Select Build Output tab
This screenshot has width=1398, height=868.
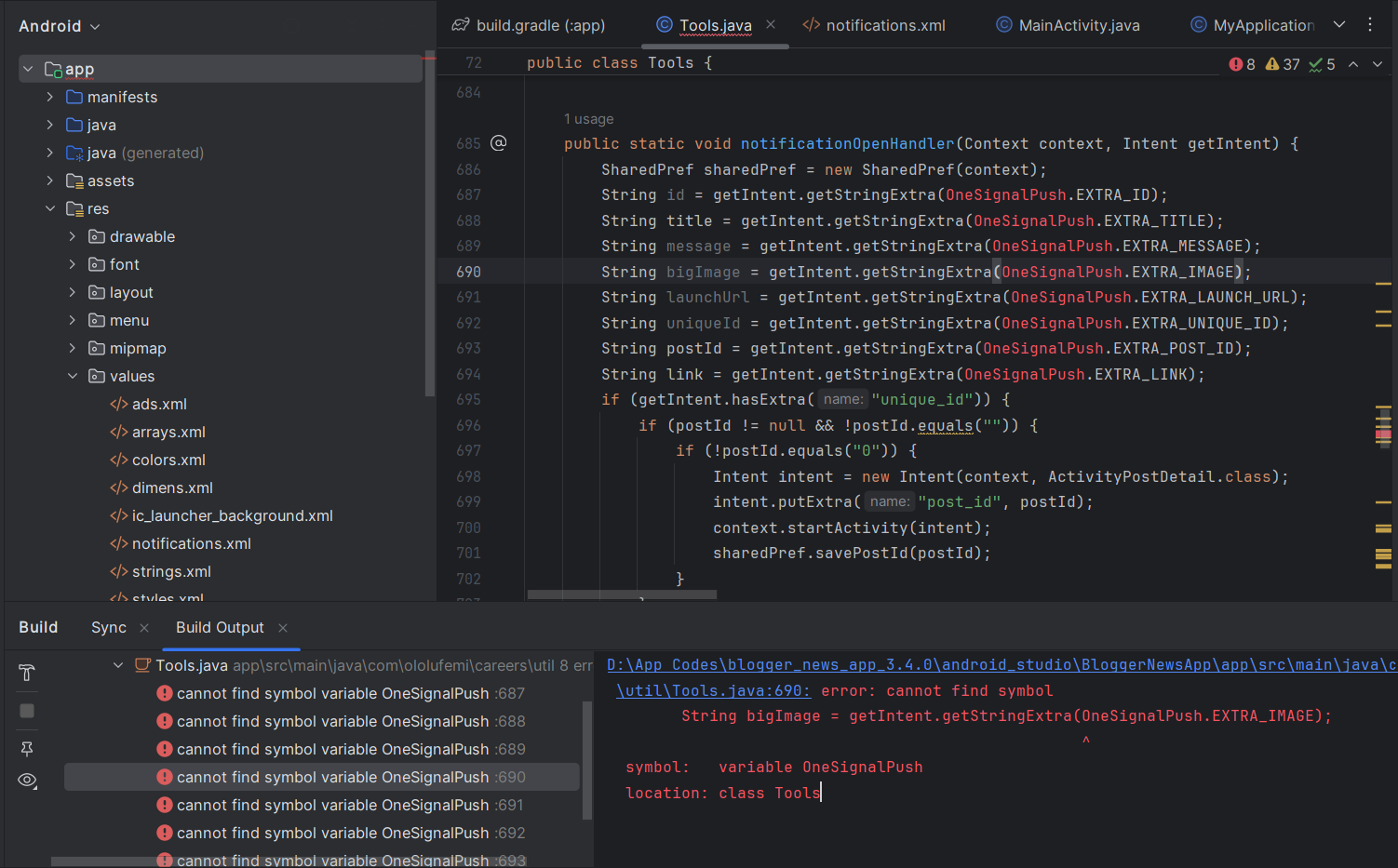pyautogui.click(x=220, y=627)
